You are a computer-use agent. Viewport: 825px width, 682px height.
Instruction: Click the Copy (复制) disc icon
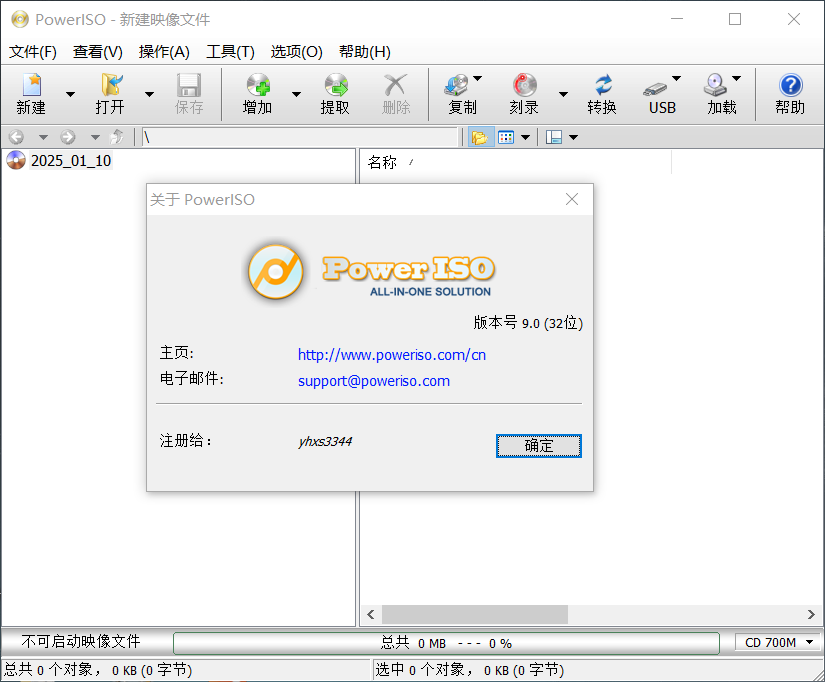(x=456, y=85)
